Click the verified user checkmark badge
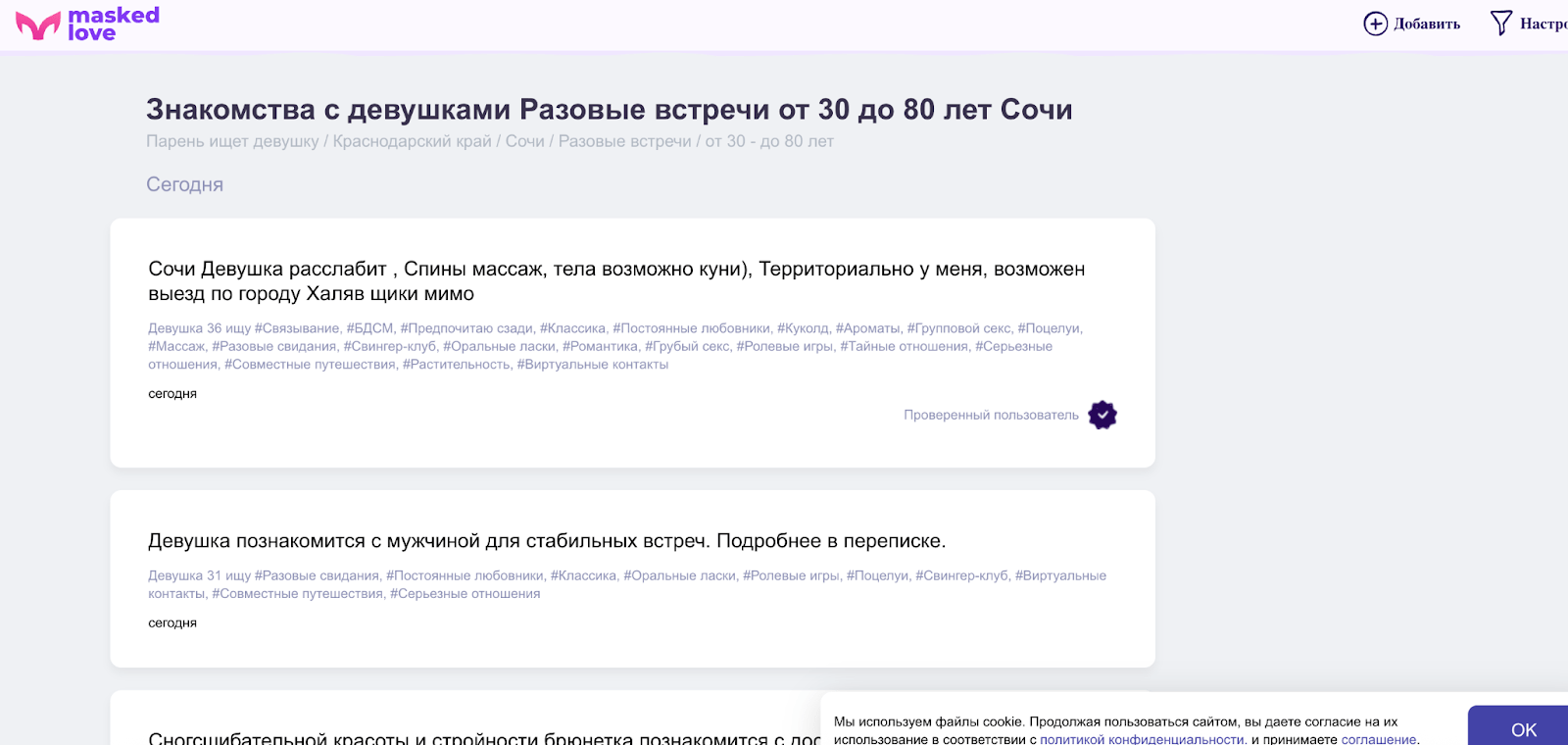 pos(1102,415)
